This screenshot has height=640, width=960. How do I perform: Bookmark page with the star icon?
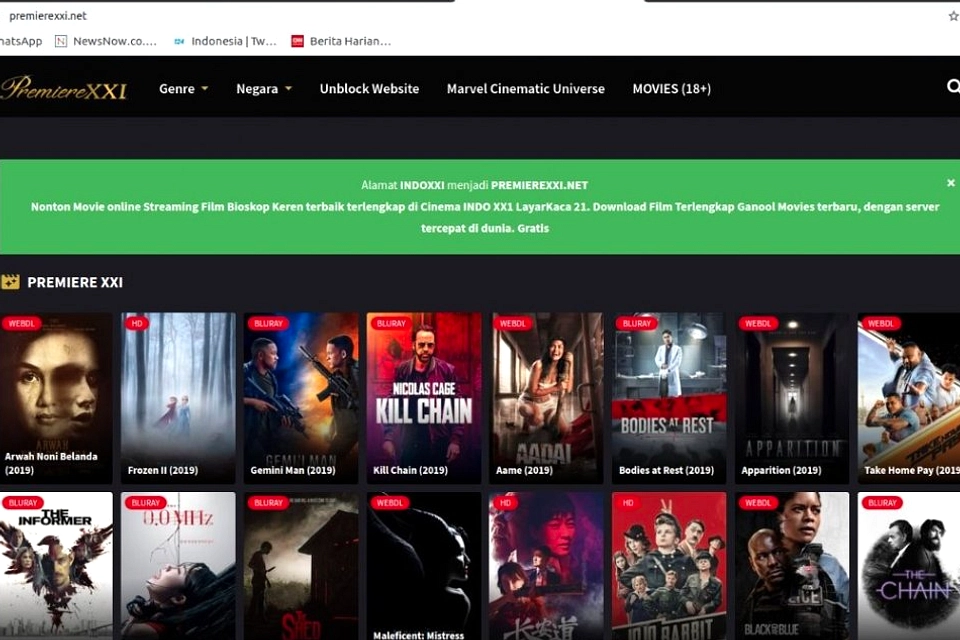pyautogui.click(x=954, y=16)
